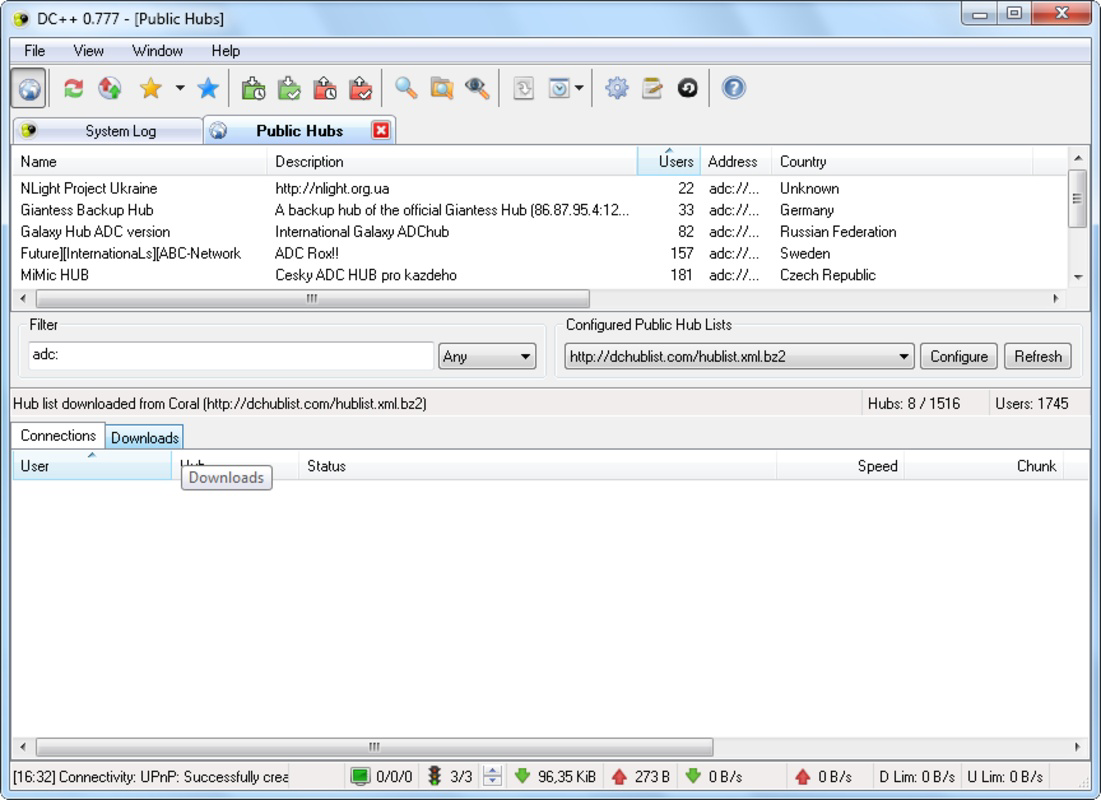Select the MiMic HUB row

(x=539, y=275)
